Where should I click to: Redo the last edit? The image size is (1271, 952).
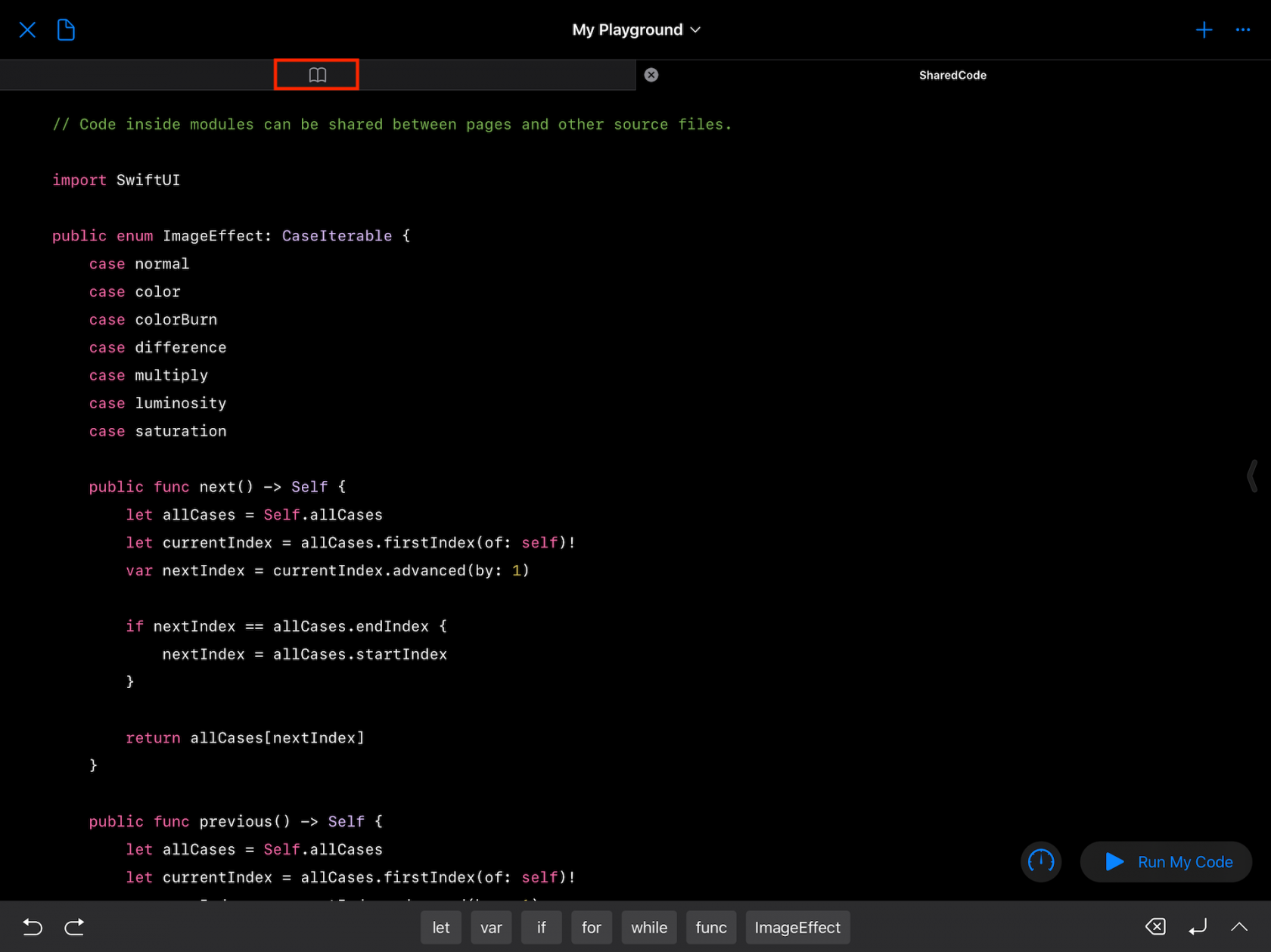click(x=74, y=926)
